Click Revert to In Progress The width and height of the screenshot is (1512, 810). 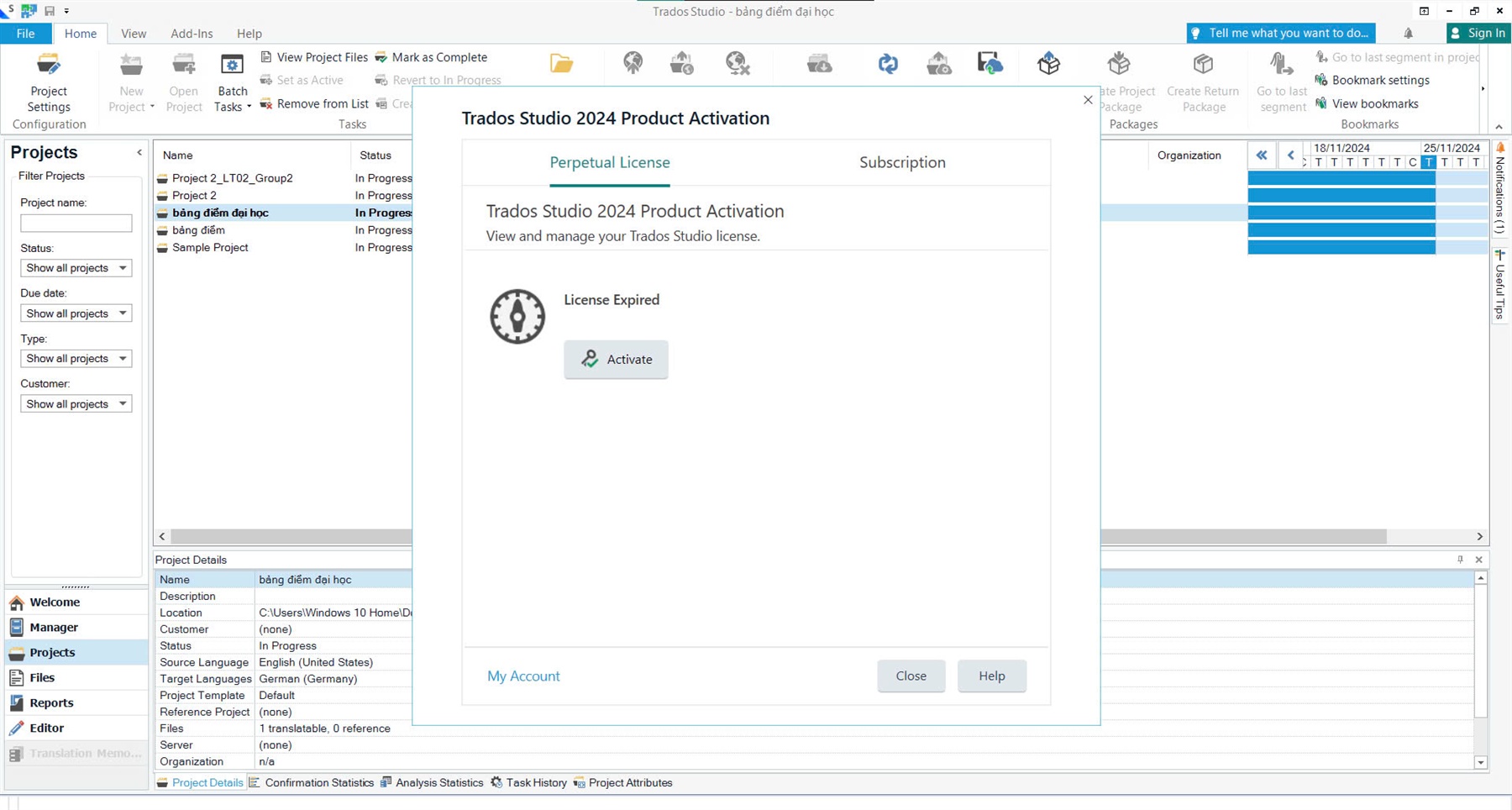(x=438, y=80)
